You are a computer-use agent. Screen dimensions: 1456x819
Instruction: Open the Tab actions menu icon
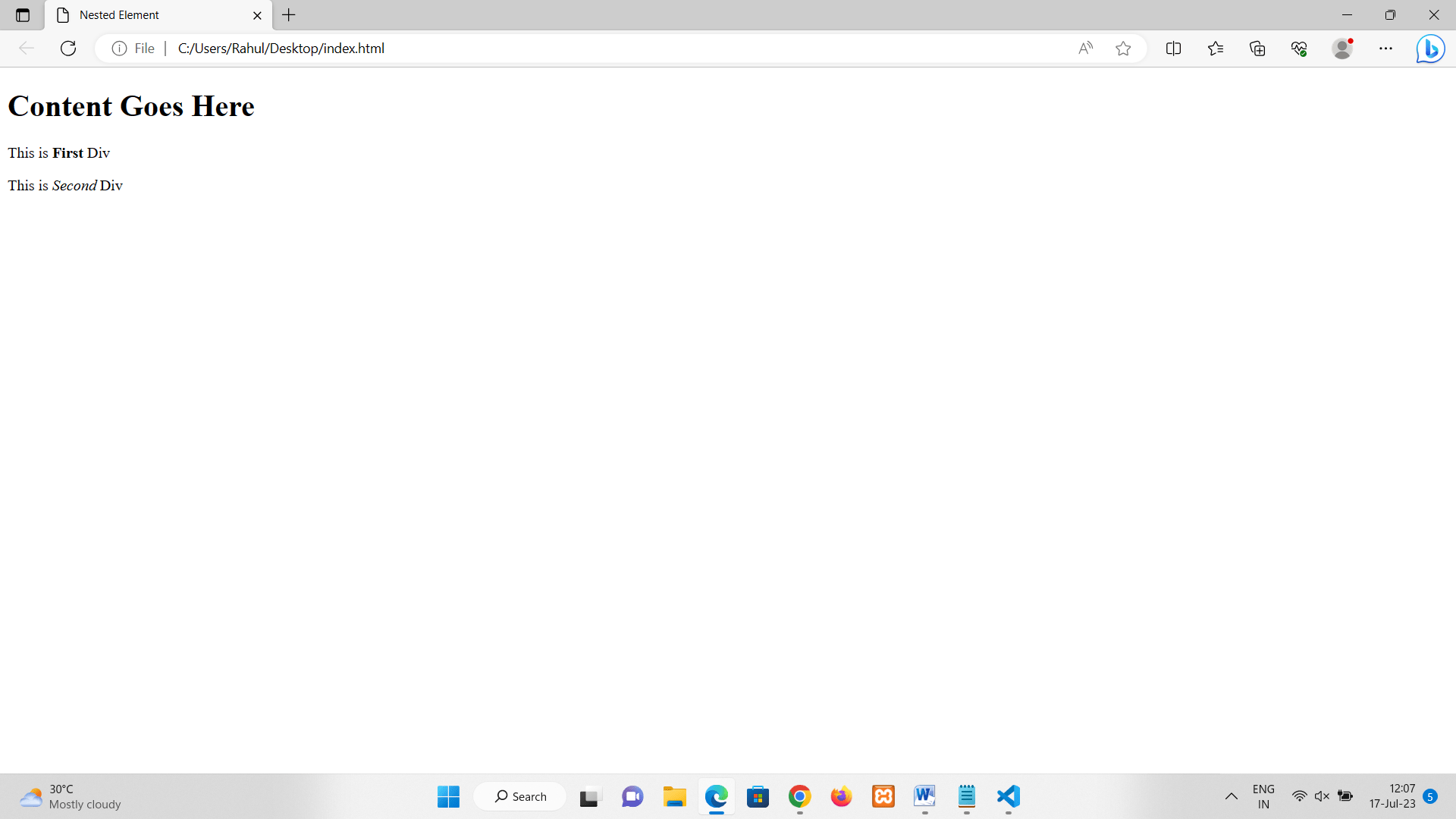pos(23,15)
